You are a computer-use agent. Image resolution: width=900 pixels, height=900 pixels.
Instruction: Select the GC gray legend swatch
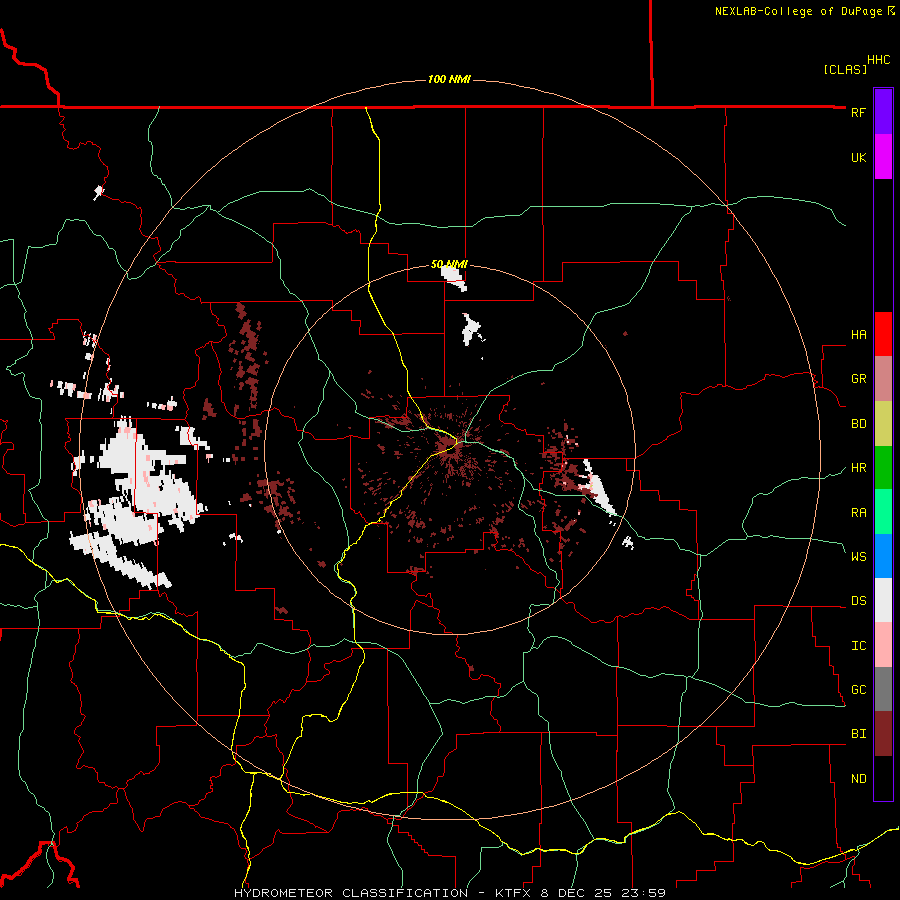point(883,689)
